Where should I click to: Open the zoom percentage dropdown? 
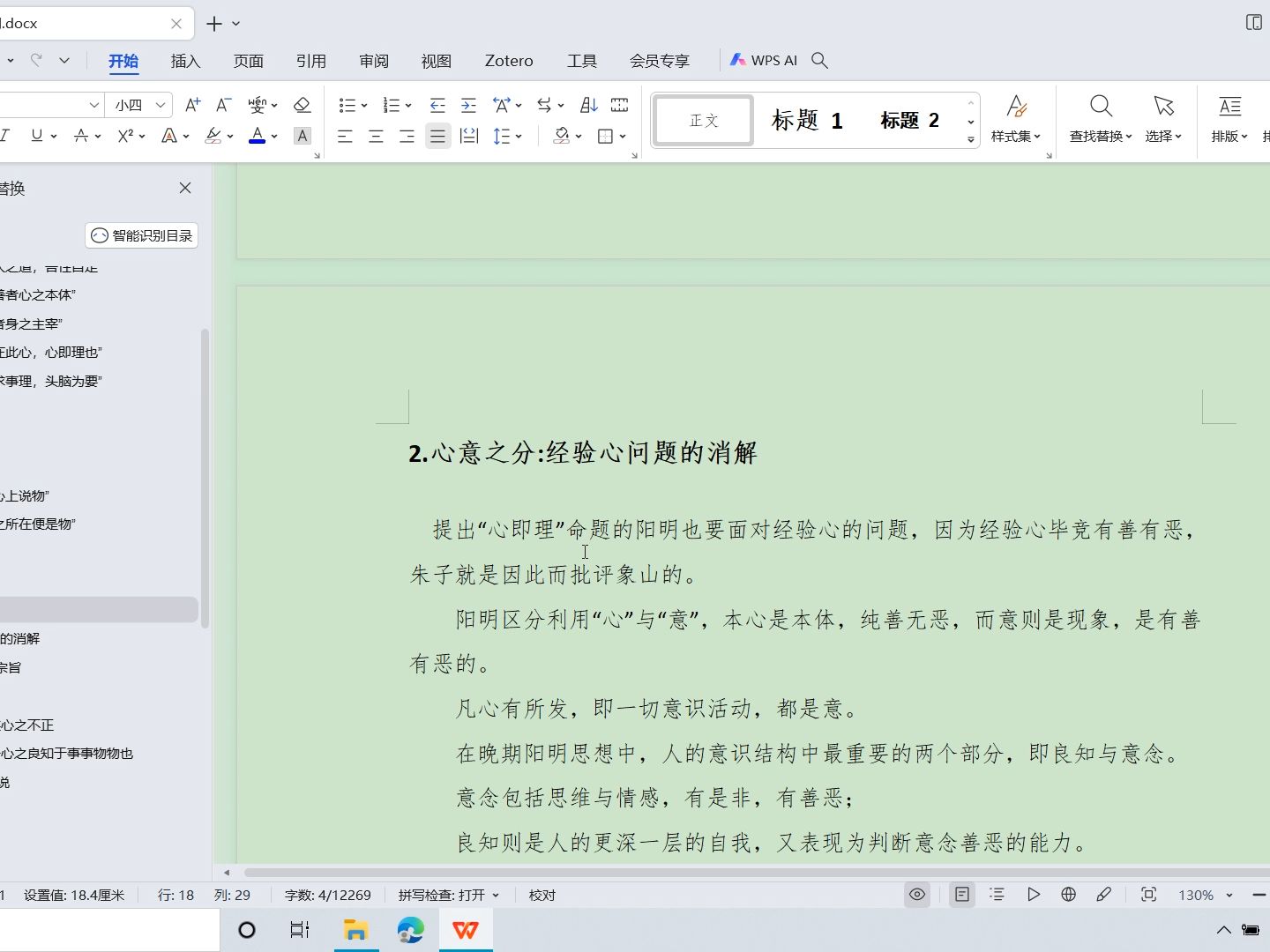[x=1229, y=895]
